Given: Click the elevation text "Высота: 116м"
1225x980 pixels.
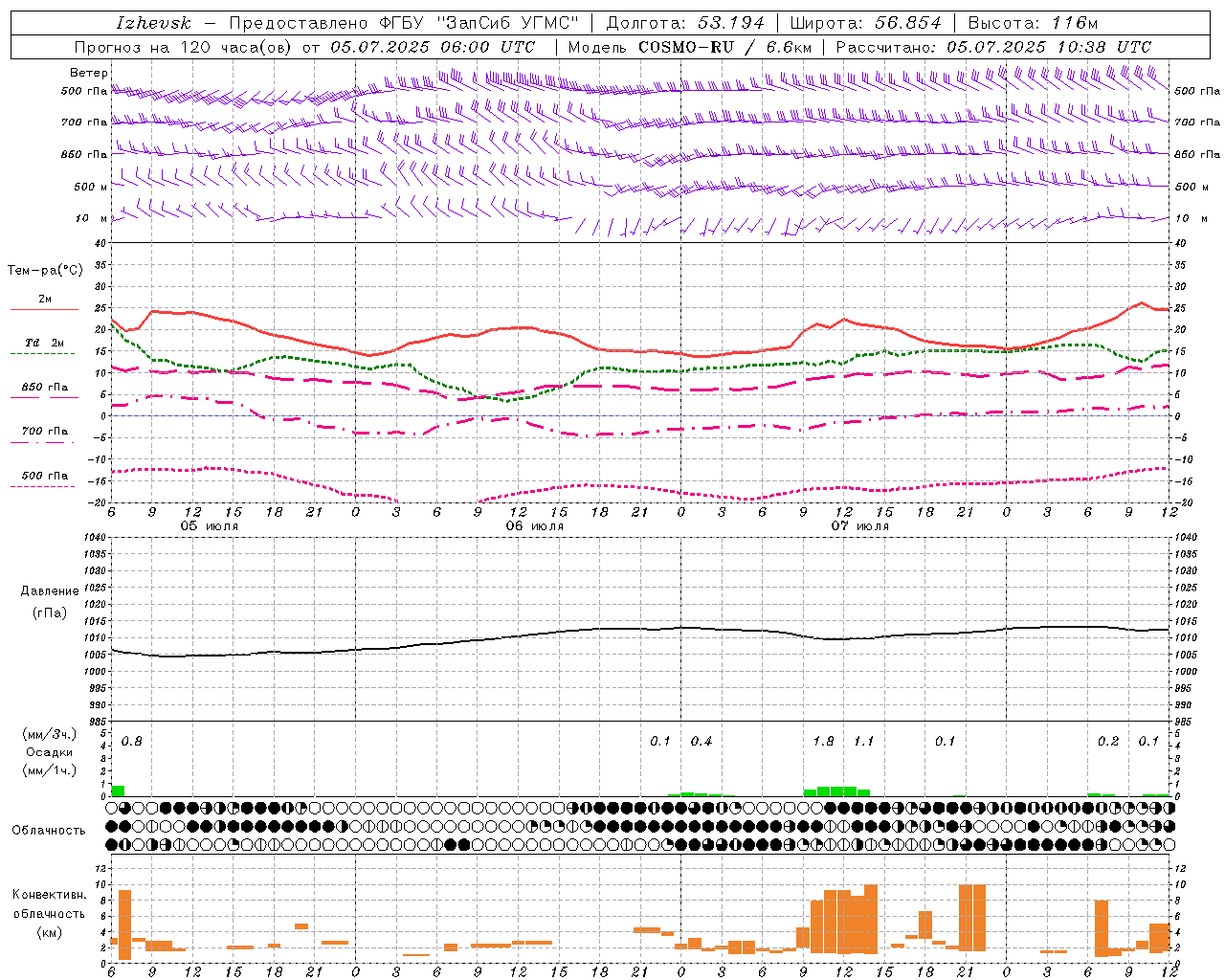Looking at the screenshot, I should (1033, 23).
